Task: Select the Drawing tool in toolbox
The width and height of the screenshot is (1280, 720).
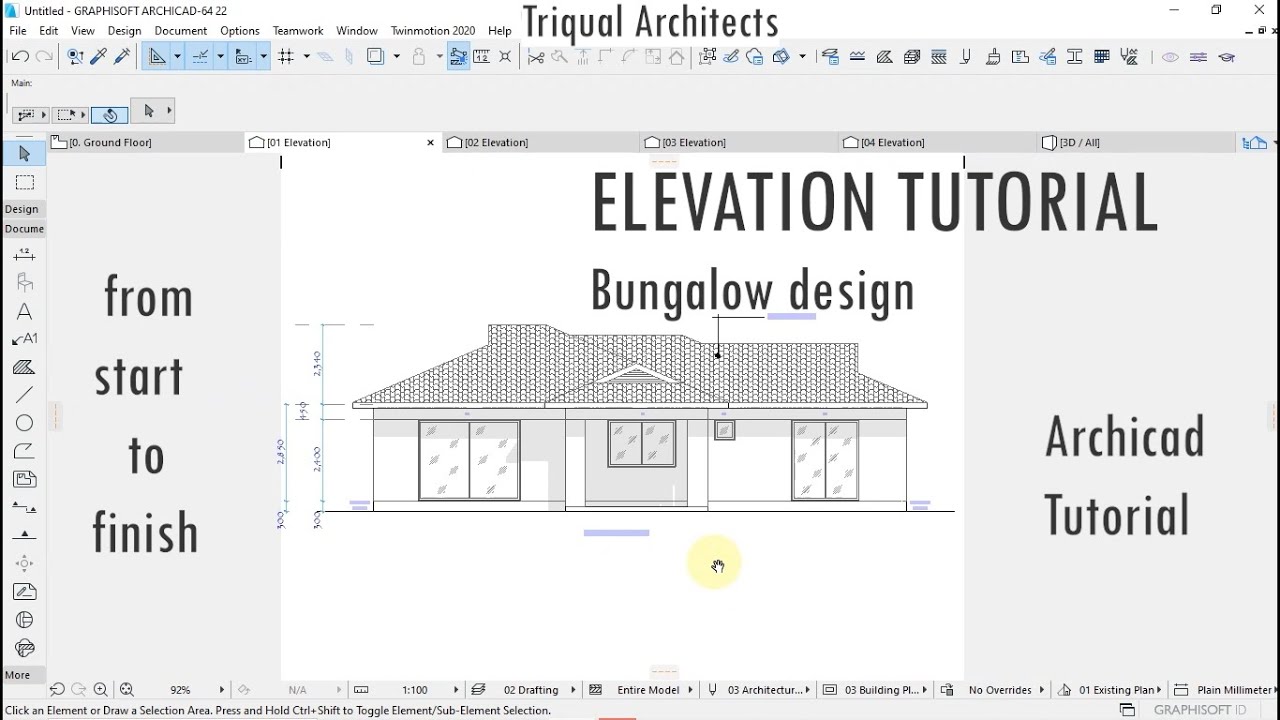Action: click(24, 479)
